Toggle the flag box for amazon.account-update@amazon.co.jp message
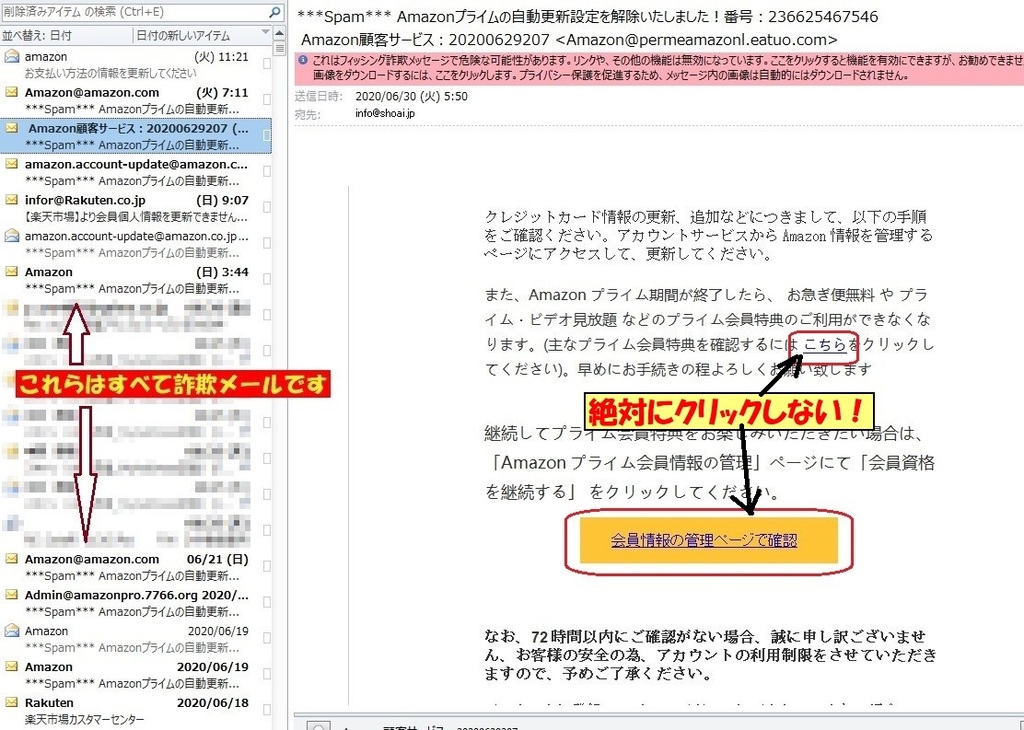This screenshot has width=1024, height=730. tap(266, 243)
